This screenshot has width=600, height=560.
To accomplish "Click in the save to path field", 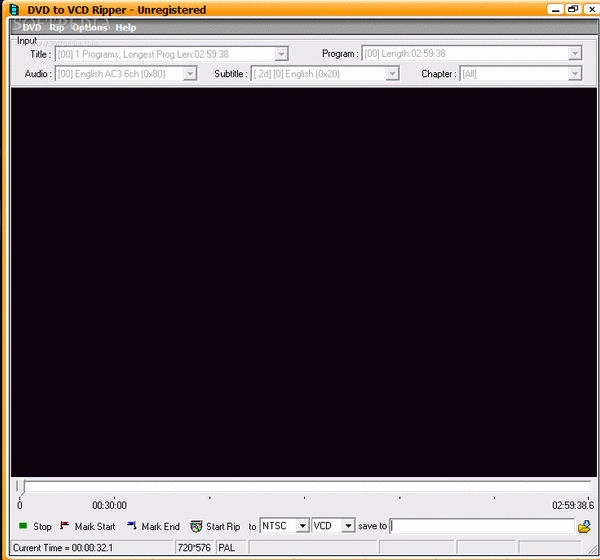I will (482, 526).
